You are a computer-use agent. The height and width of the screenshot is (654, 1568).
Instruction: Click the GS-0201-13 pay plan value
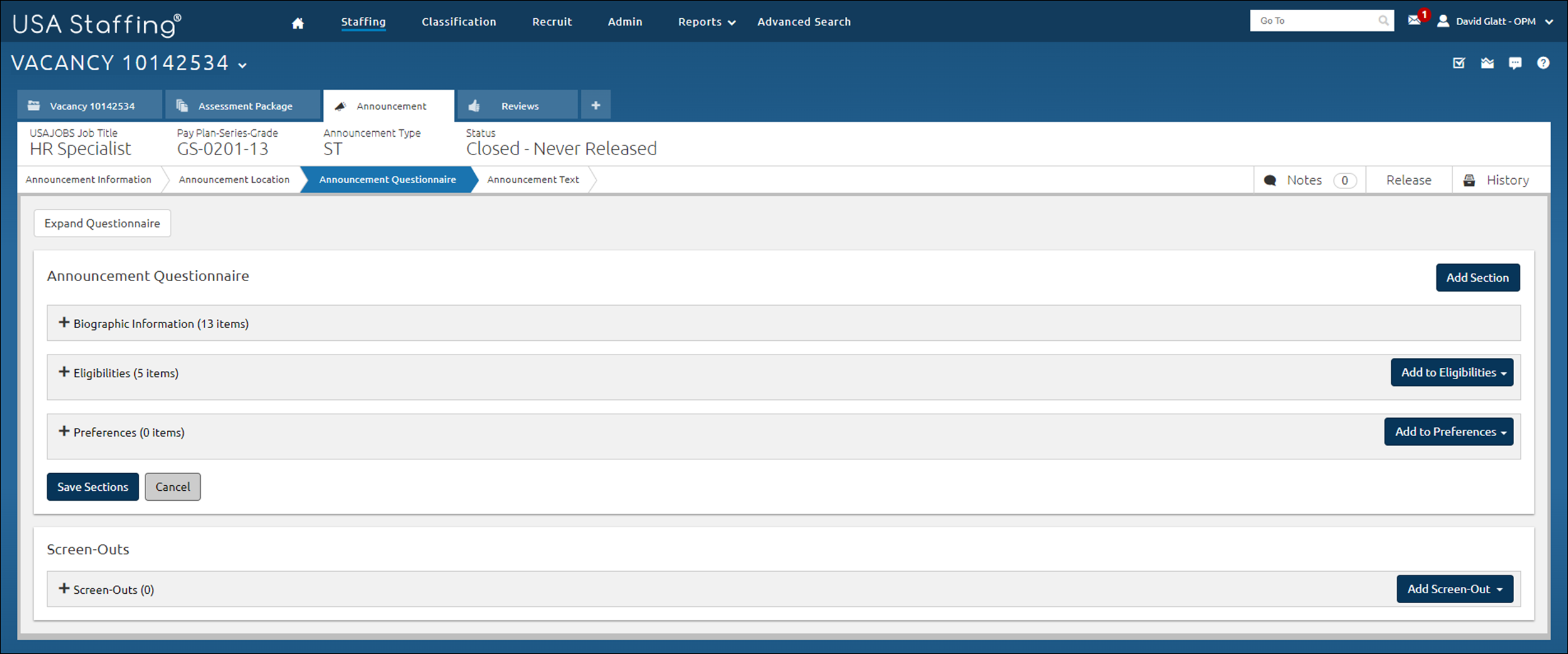(223, 149)
